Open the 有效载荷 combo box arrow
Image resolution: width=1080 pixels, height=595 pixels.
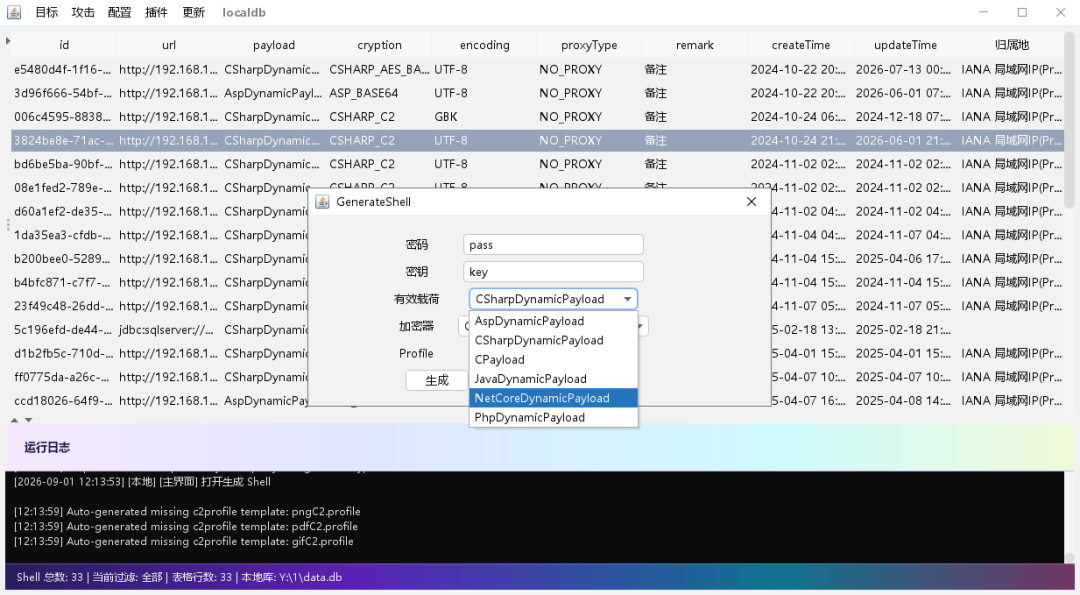point(627,299)
